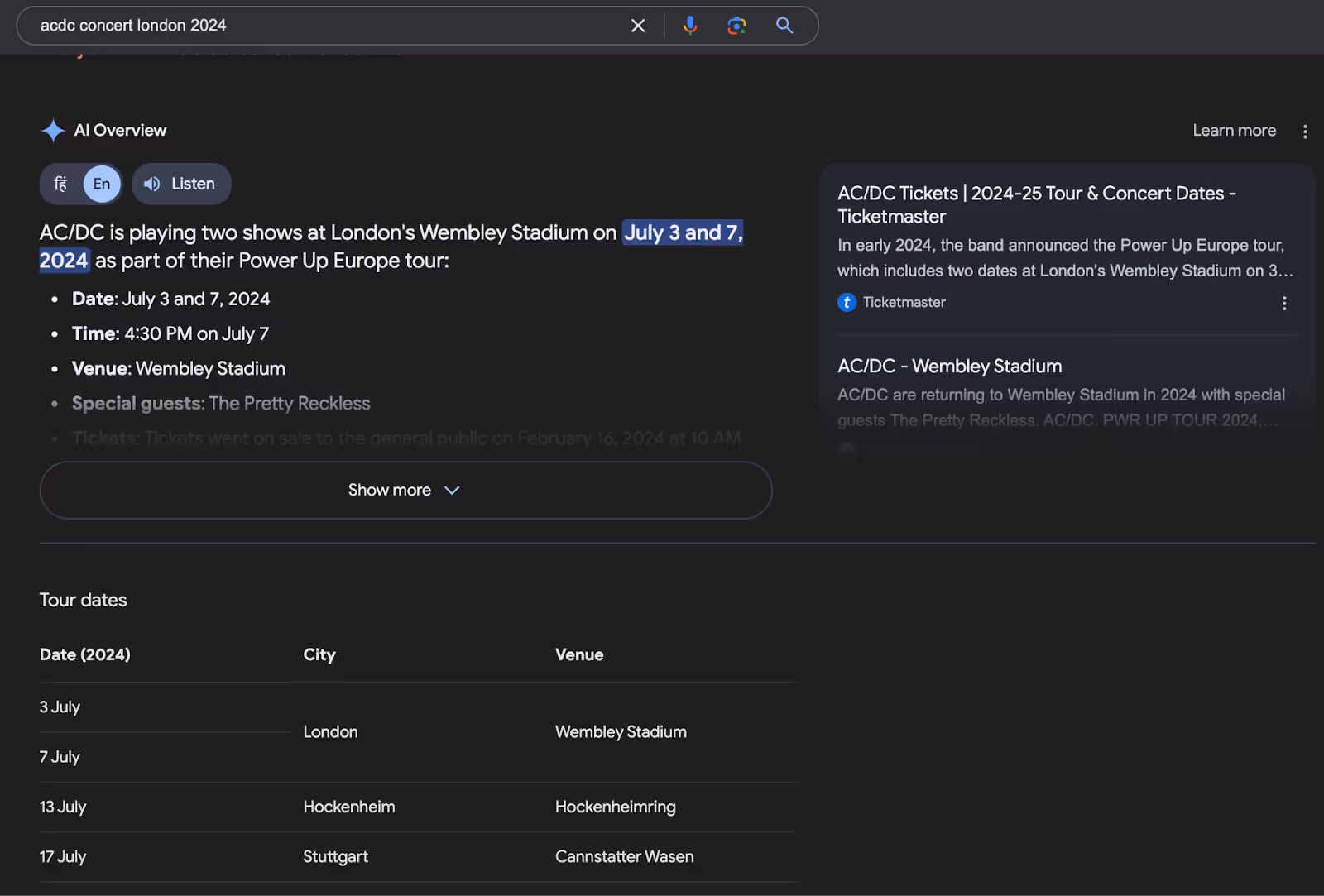The image size is (1324, 896).
Task: Click the Date: July 3 and 7, 2024 bullet
Action: pos(170,299)
